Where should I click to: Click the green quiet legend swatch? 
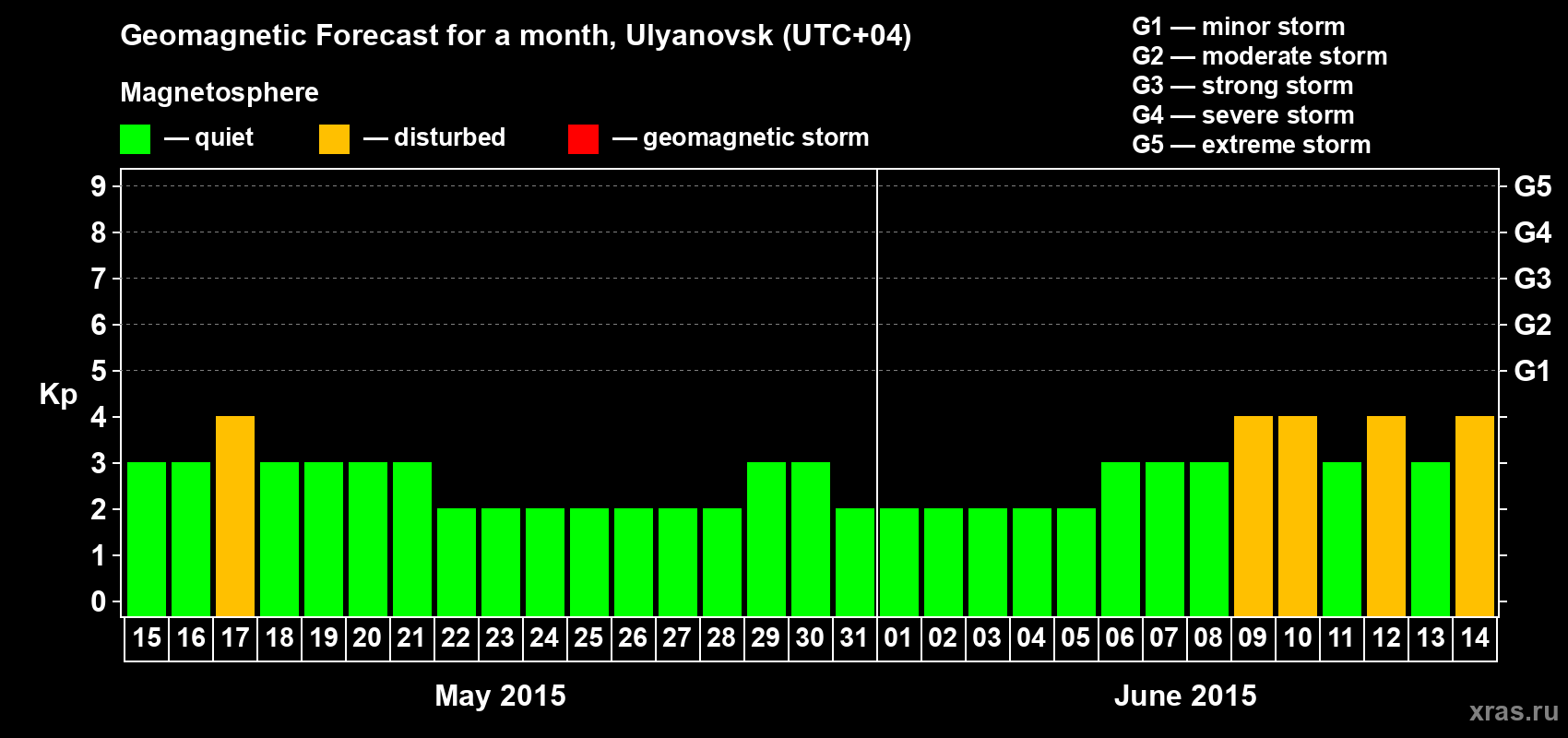click(x=135, y=139)
